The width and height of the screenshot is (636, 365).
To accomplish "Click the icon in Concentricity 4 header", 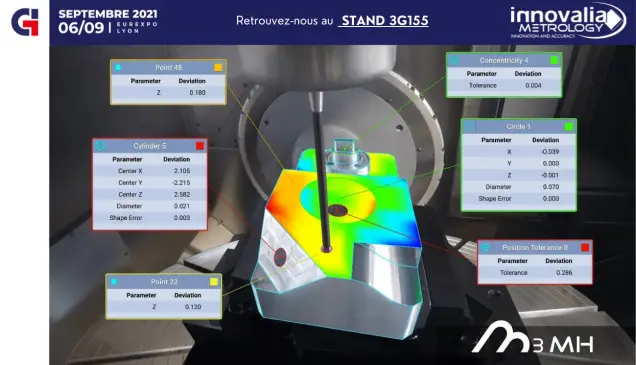I will (454, 60).
